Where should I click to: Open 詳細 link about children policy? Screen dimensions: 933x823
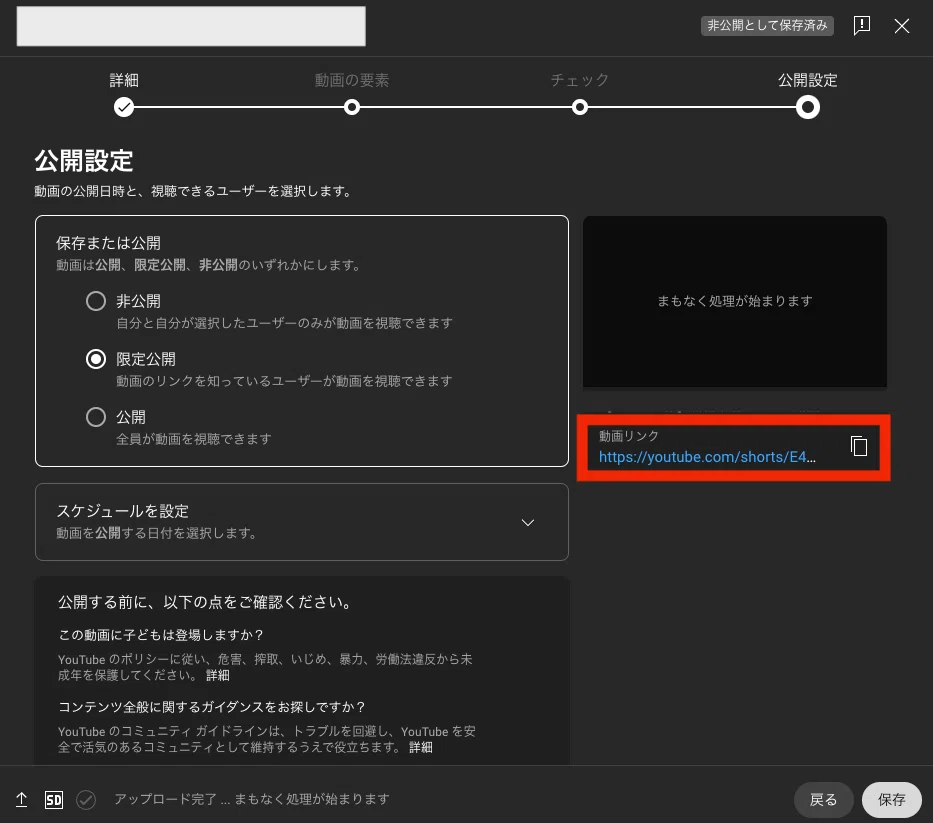[x=218, y=675]
